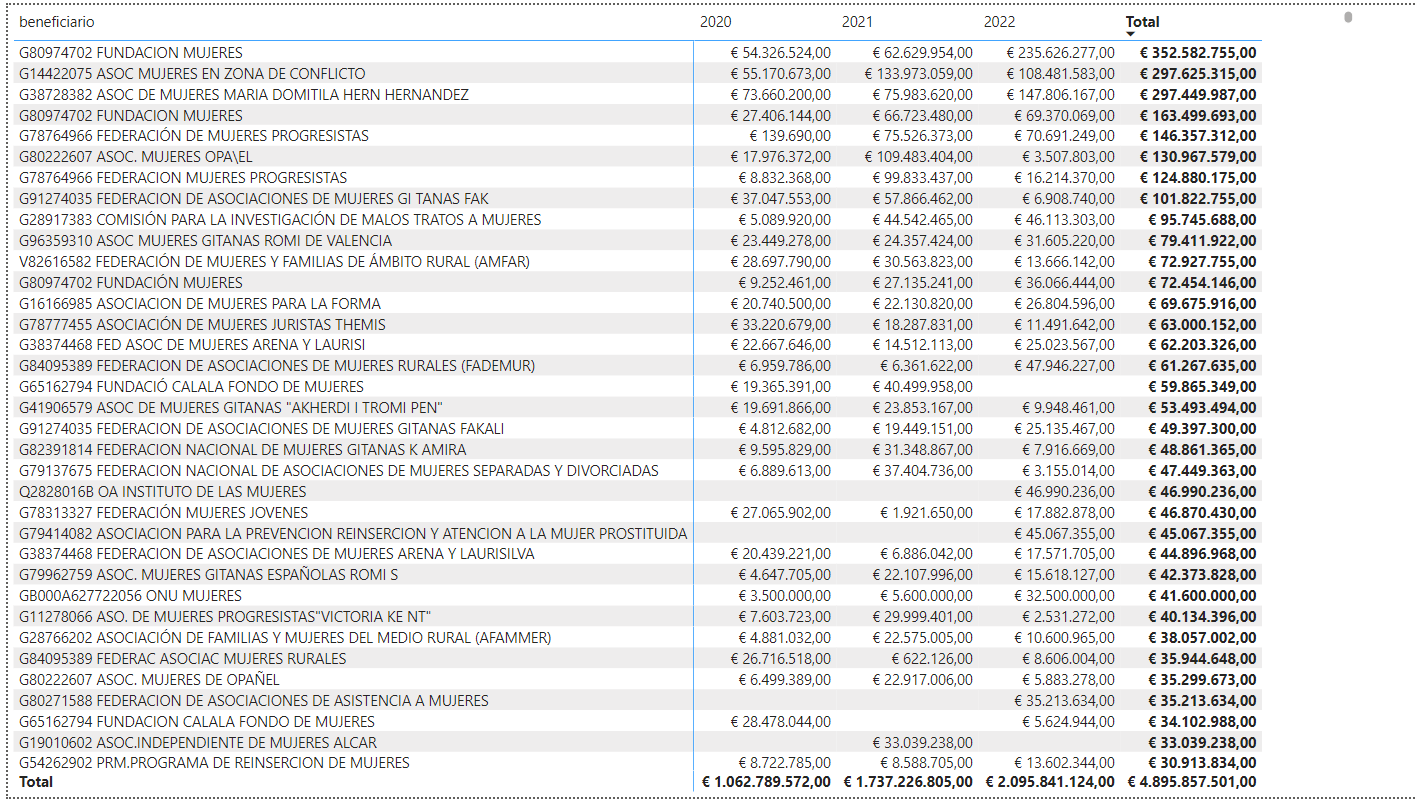
Task: Click the vertical scrollbar thumb
Action: coord(1348,17)
